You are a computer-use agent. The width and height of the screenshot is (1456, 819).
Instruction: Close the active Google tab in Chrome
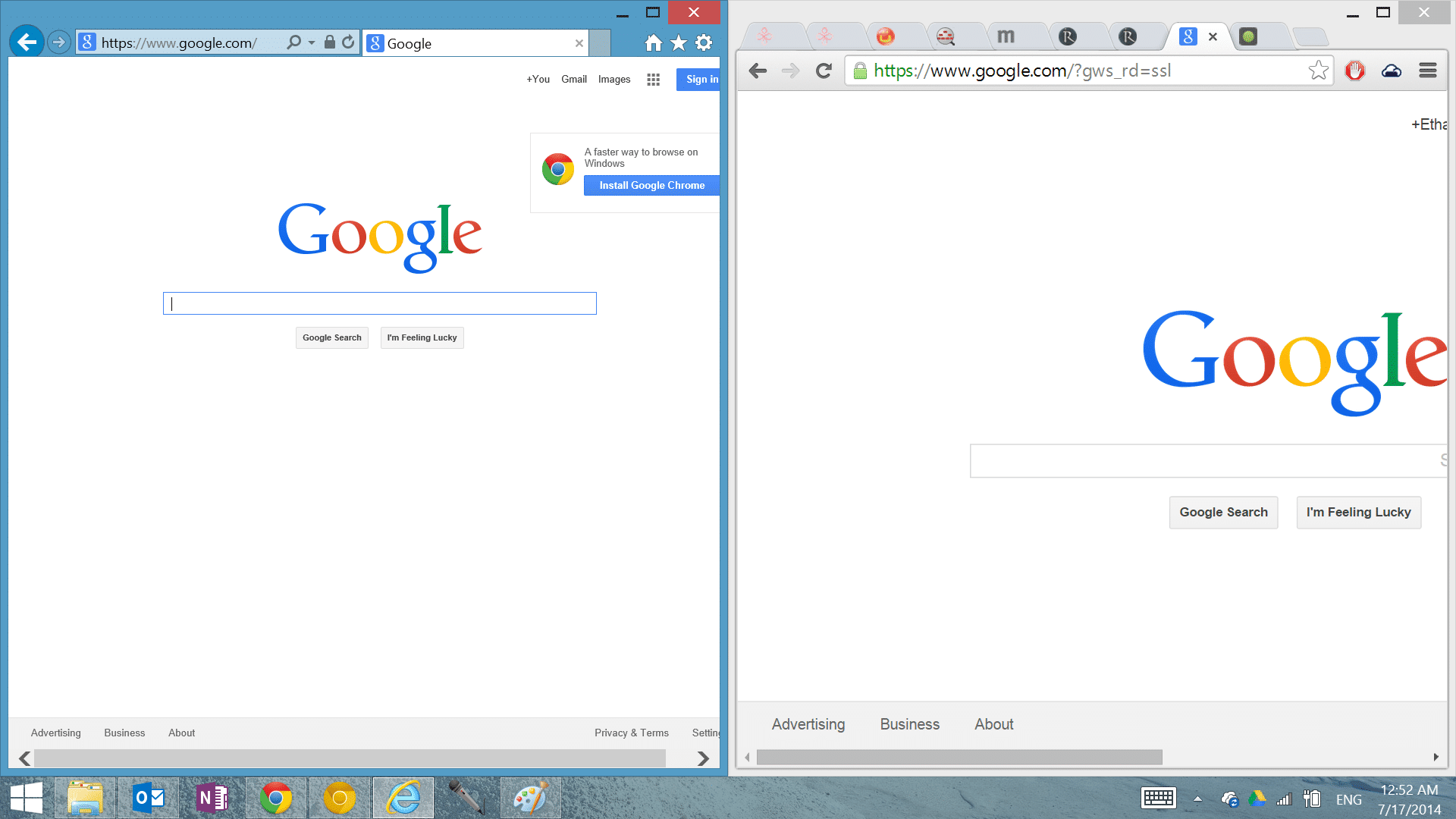point(1213,36)
